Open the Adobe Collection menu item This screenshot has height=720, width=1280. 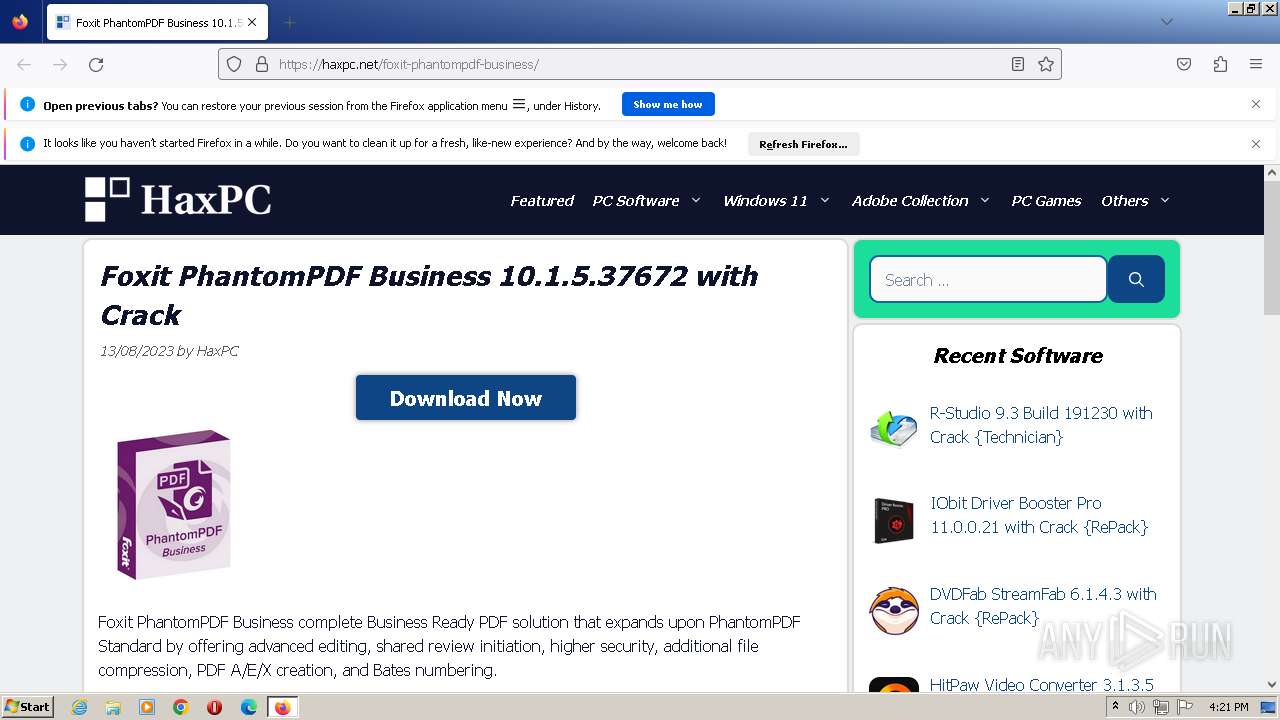click(910, 200)
